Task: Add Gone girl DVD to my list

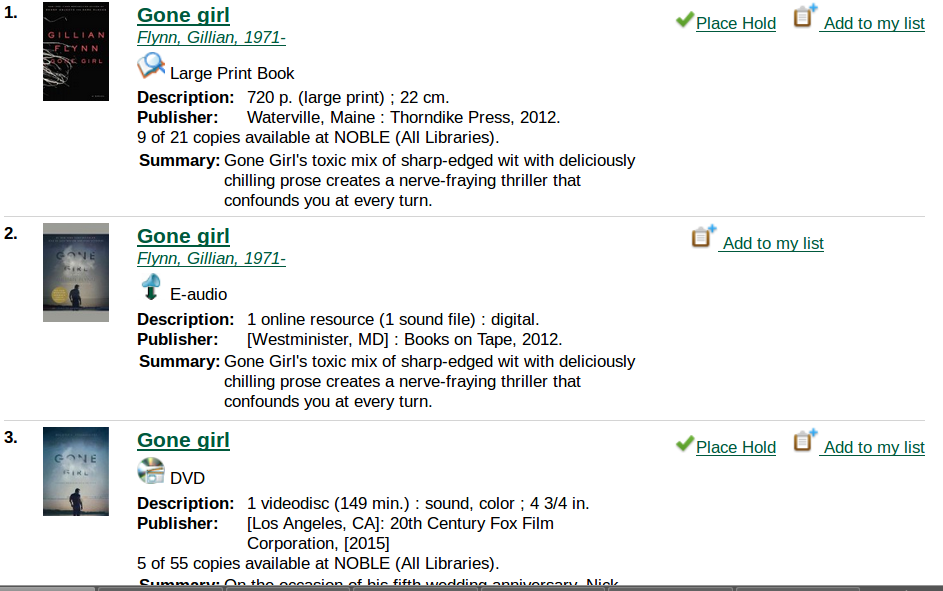Action: pyautogui.click(x=873, y=447)
